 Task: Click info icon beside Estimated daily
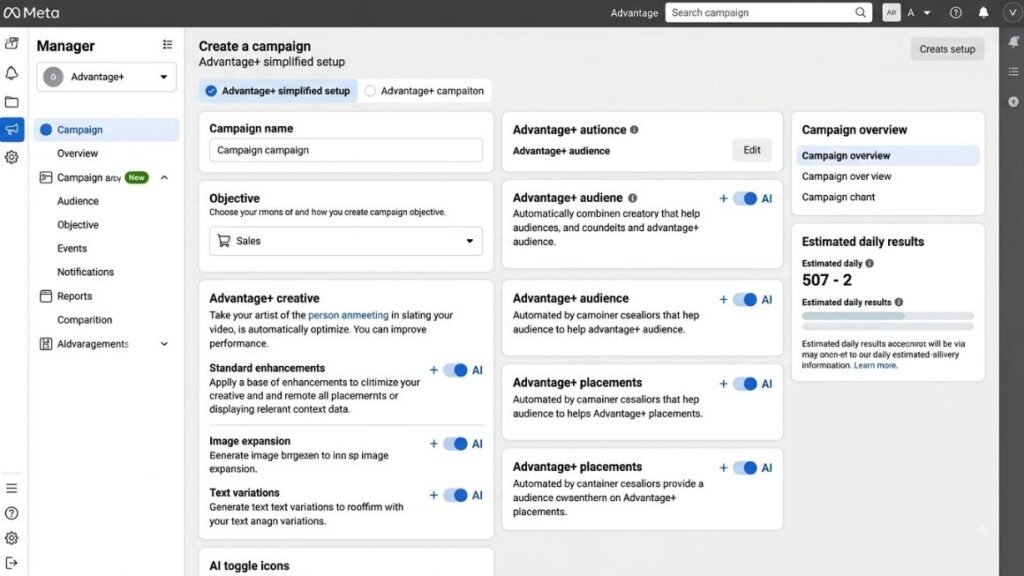click(x=869, y=263)
